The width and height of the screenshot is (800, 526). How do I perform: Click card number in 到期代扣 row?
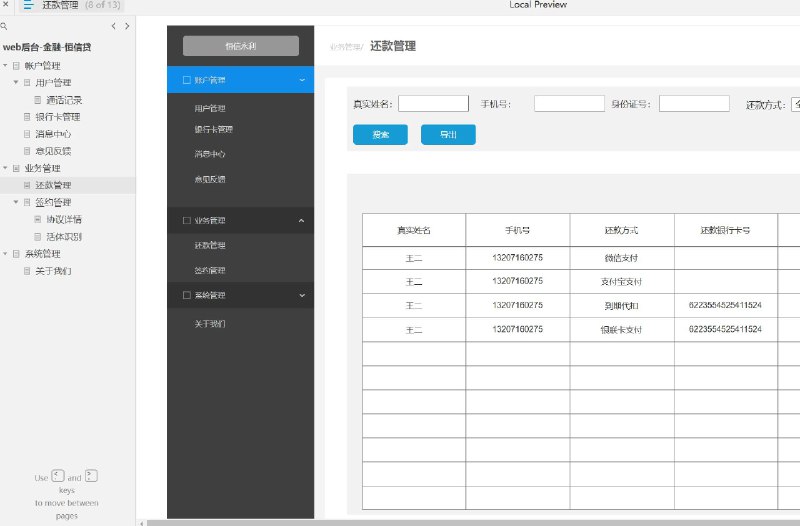pos(725,305)
